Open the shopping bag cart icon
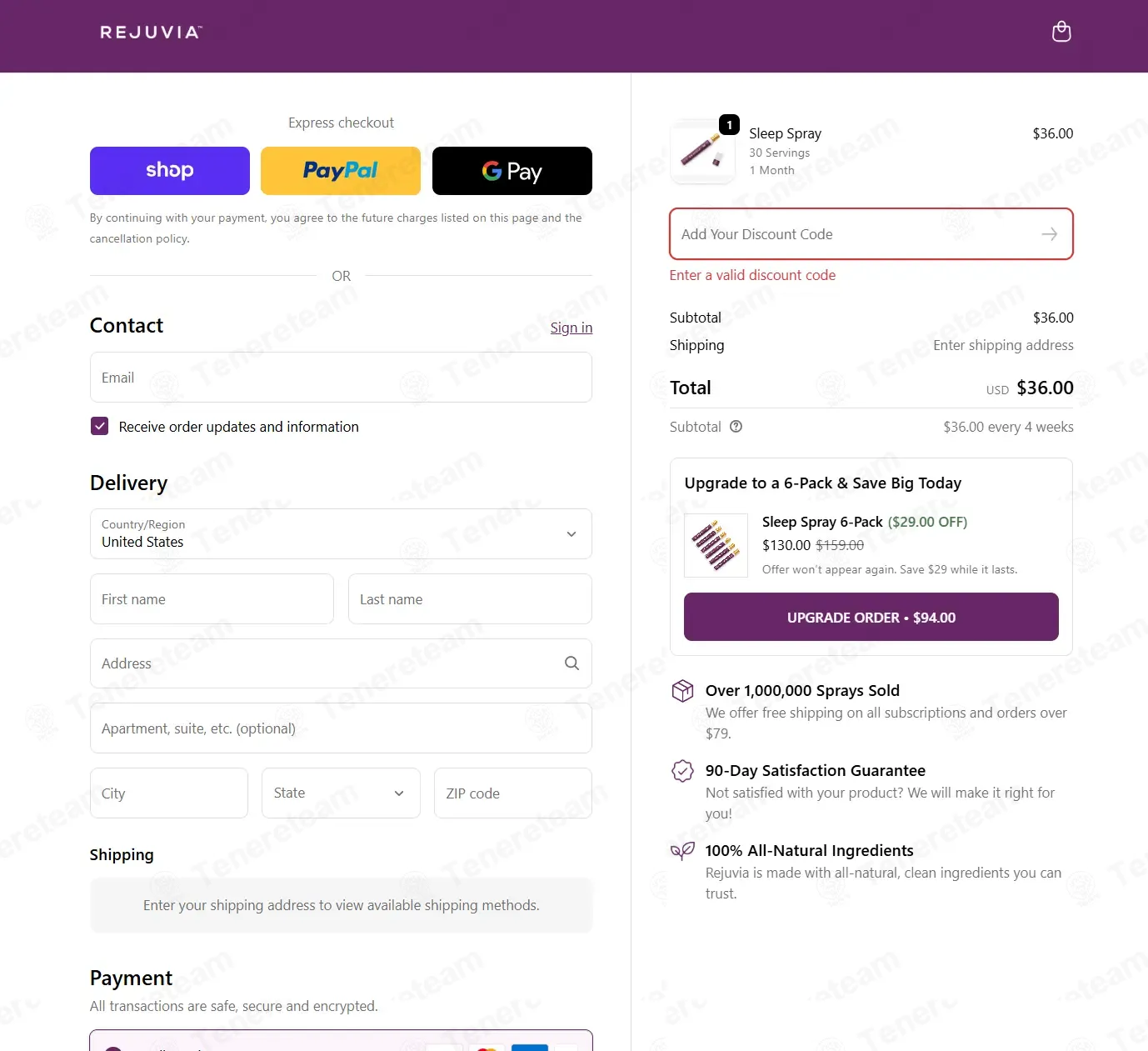Viewport: 1148px width, 1051px height. (x=1061, y=32)
